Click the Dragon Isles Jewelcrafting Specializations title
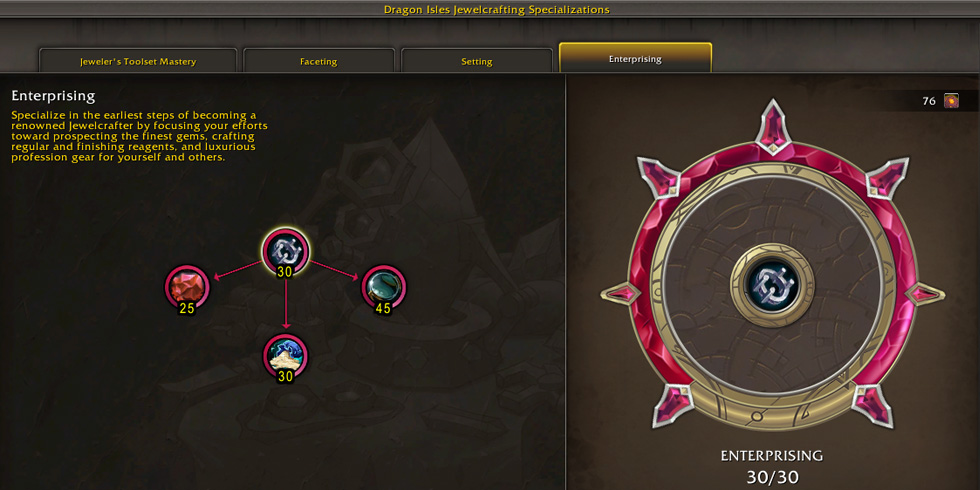The height and width of the screenshot is (490, 980). [496, 9]
